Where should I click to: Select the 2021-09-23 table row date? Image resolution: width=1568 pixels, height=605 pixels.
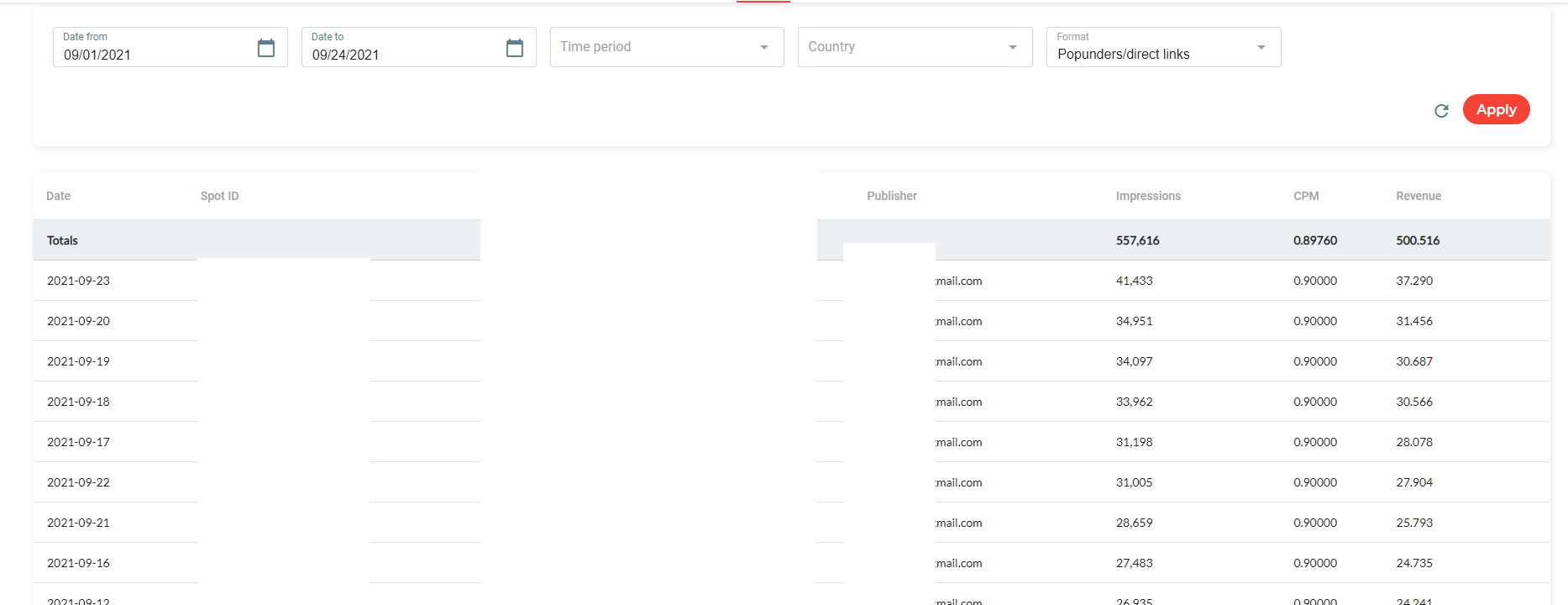point(78,281)
